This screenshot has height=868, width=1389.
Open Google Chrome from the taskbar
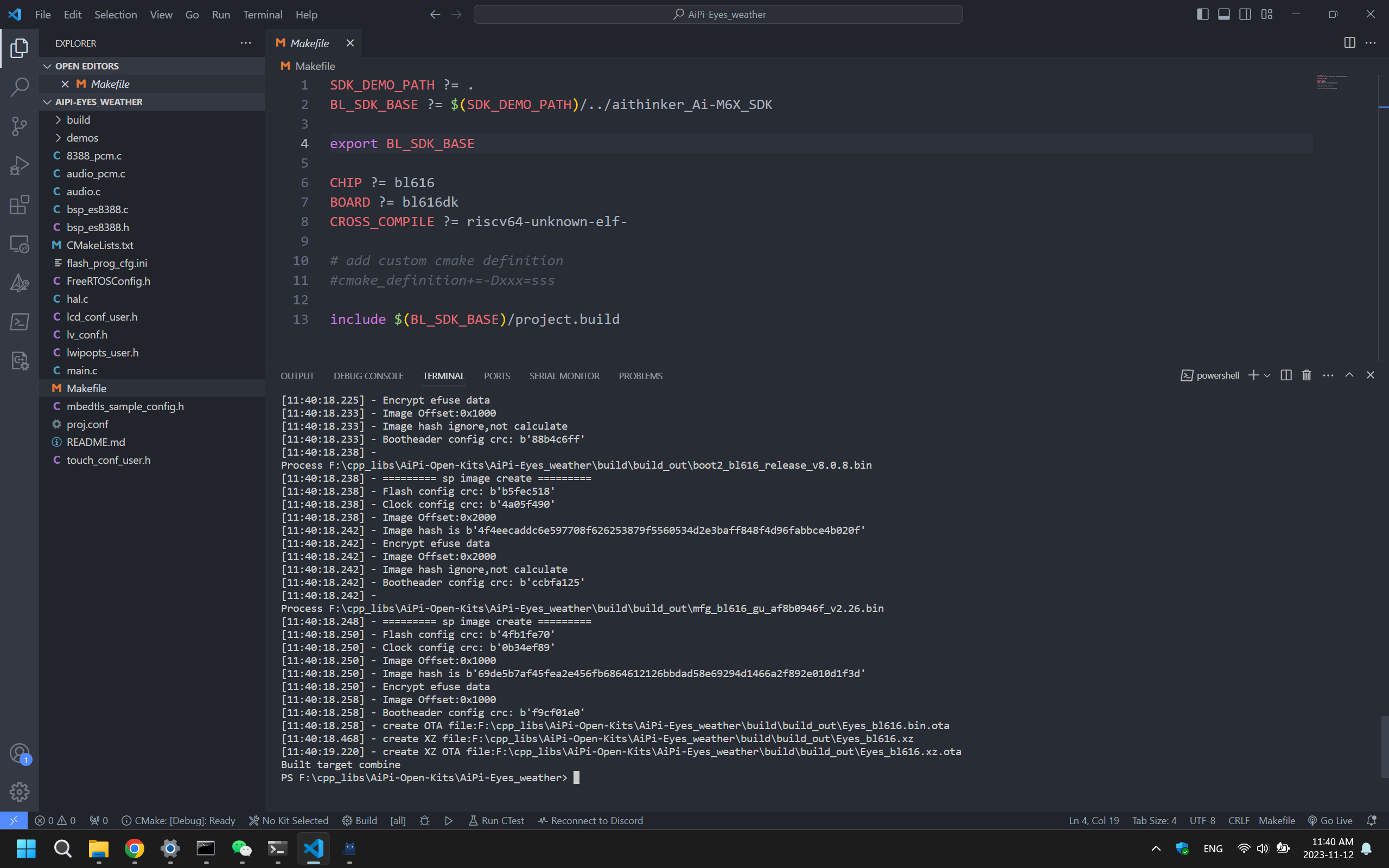coord(135,848)
